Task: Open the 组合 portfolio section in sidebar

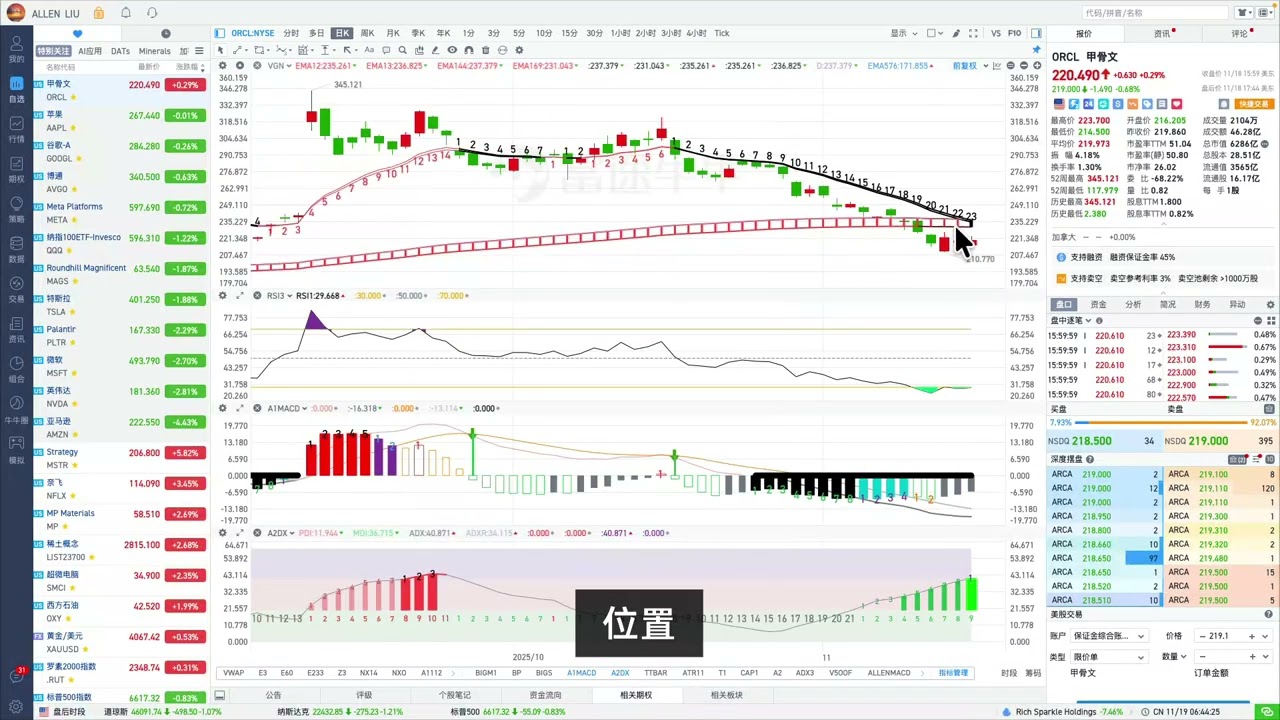Action: pos(16,370)
